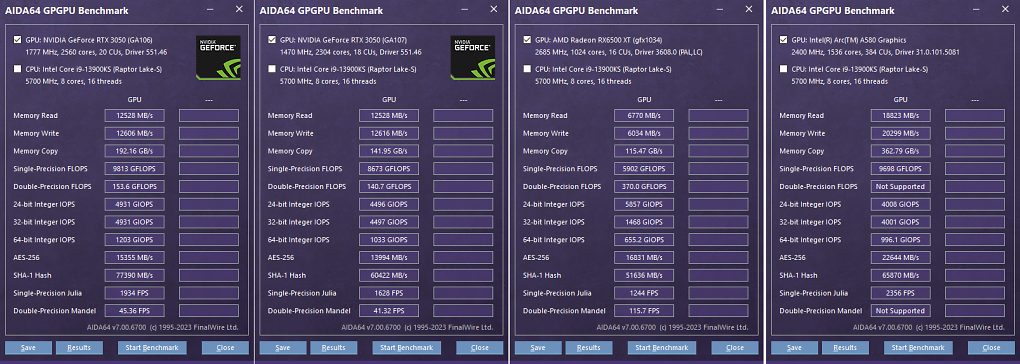Select Single-Precision FLOPS value 9813 GFLOPS
The image size is (1020, 364).
coord(134,168)
